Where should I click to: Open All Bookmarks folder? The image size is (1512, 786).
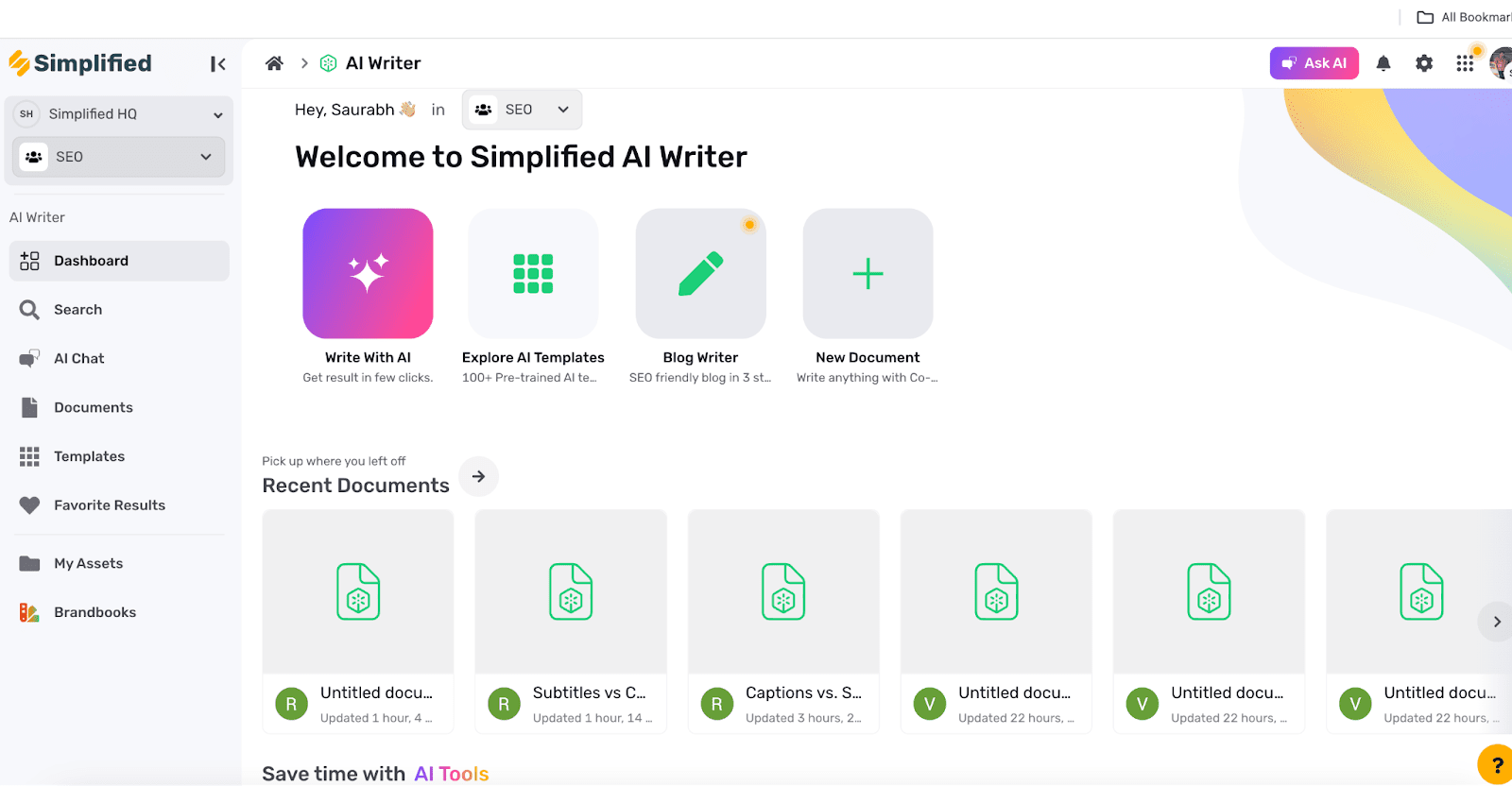(x=1465, y=17)
